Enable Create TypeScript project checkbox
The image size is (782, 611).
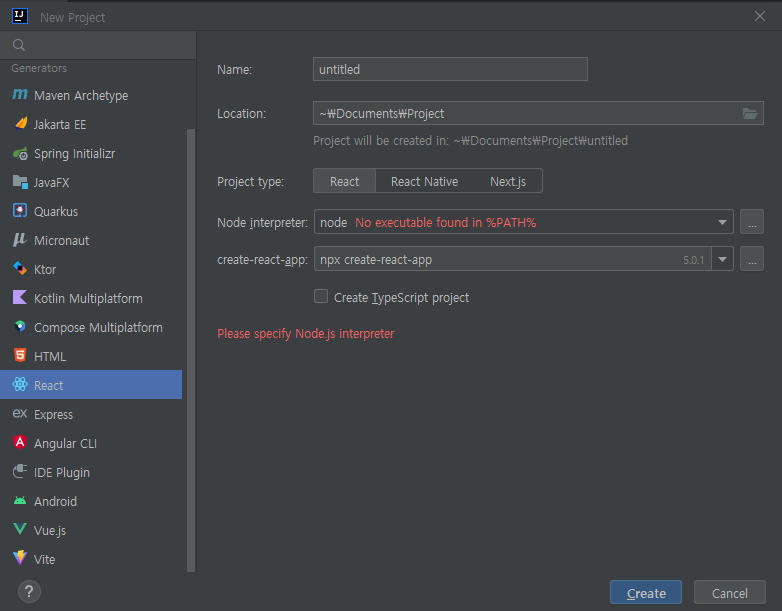coord(321,296)
